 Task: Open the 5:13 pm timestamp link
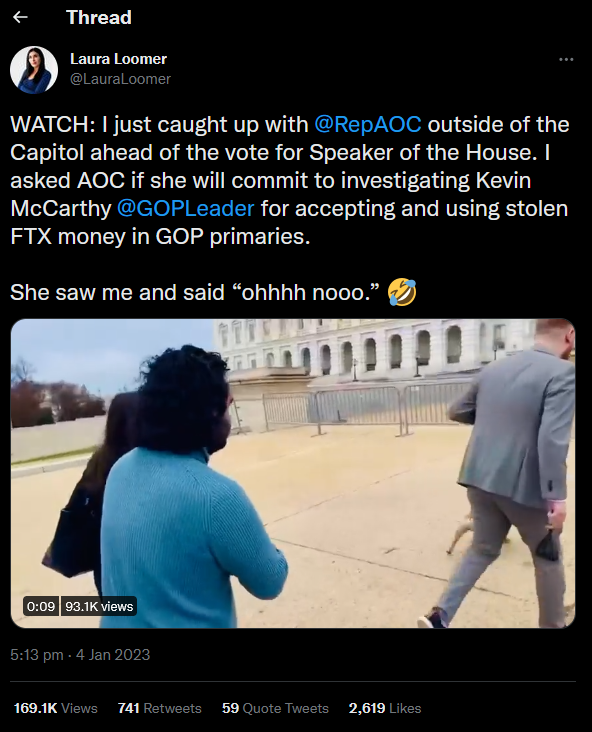[x=36, y=655]
